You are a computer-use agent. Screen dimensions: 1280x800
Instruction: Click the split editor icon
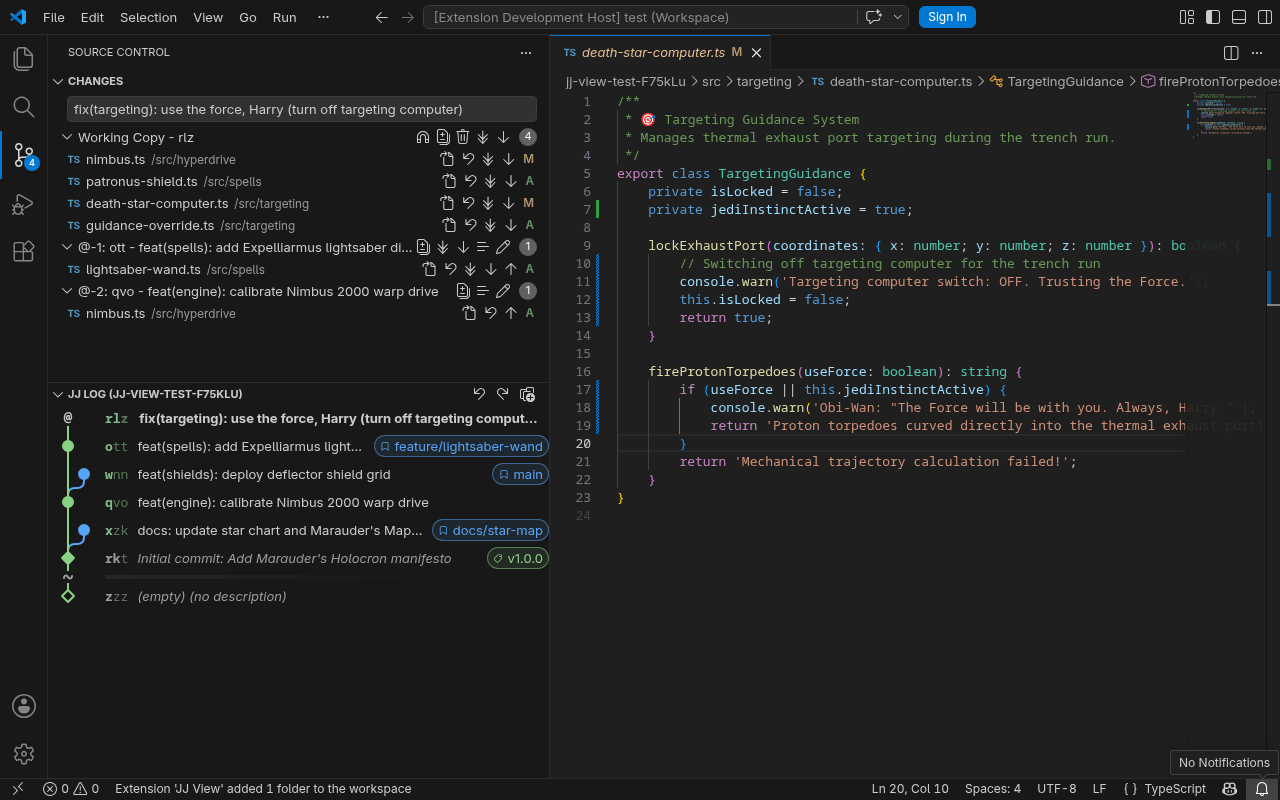point(1231,53)
